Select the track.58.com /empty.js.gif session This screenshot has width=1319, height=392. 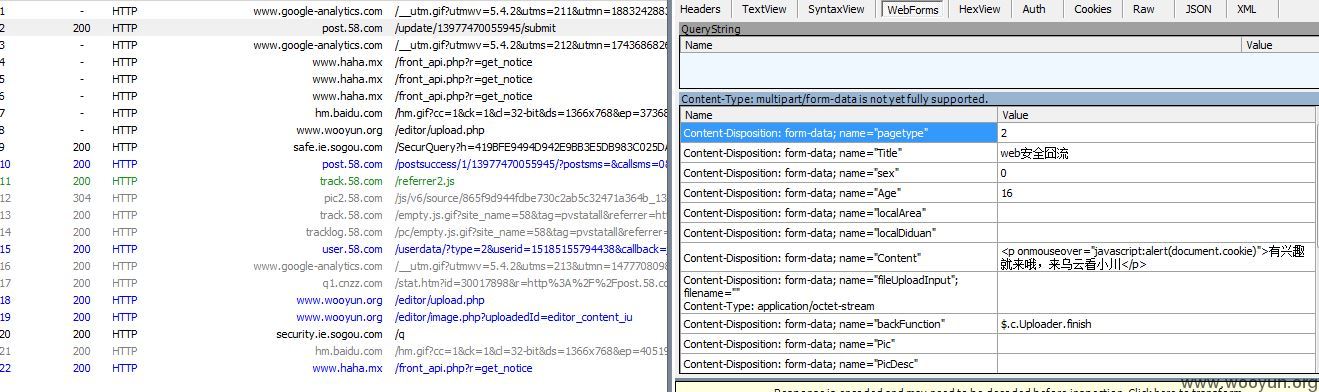click(333, 215)
